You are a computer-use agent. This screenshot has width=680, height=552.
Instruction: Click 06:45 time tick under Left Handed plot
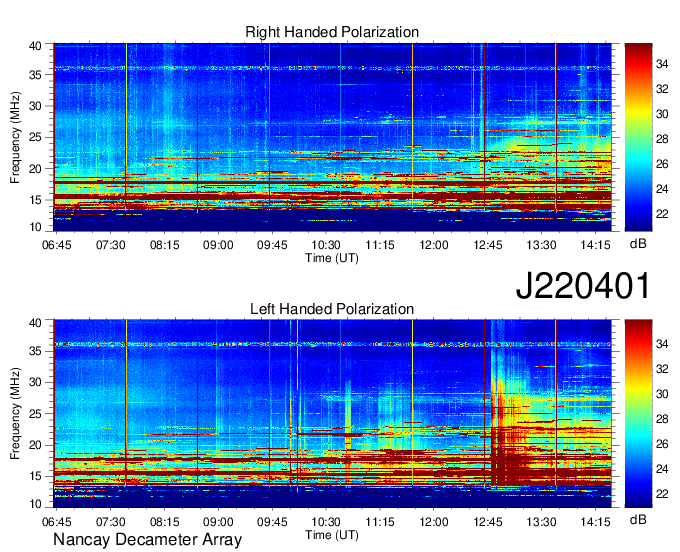click(57, 522)
